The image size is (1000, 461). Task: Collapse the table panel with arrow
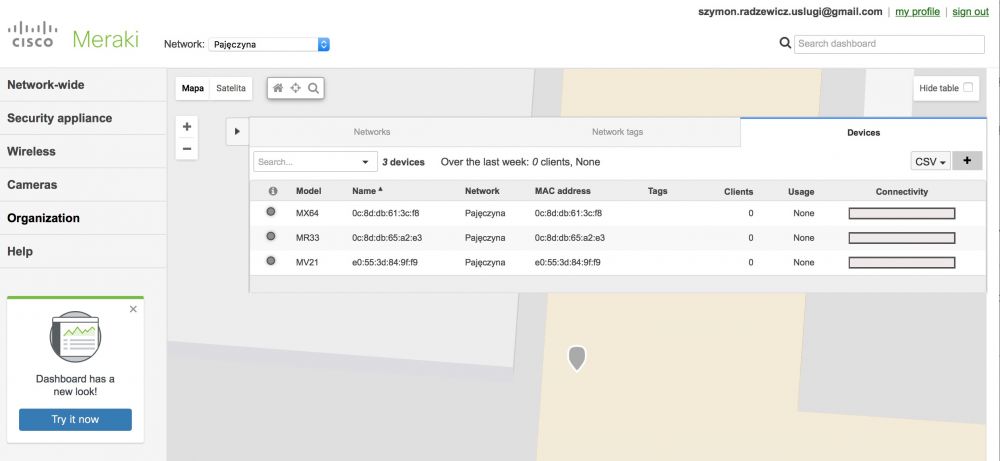(x=237, y=131)
